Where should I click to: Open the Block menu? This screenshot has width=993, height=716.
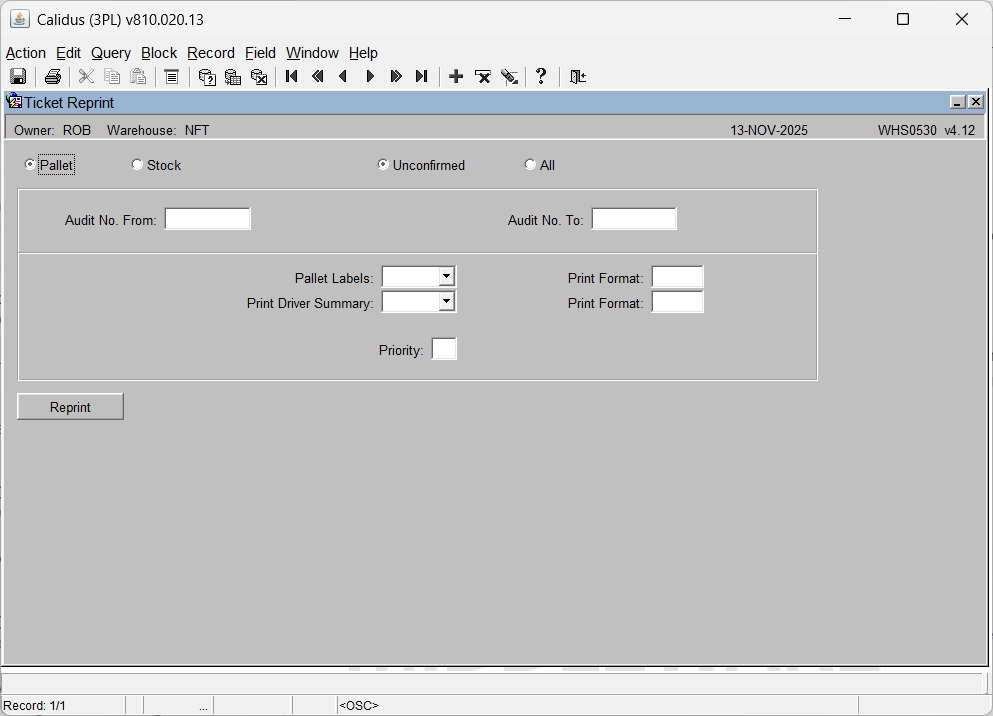coord(158,53)
